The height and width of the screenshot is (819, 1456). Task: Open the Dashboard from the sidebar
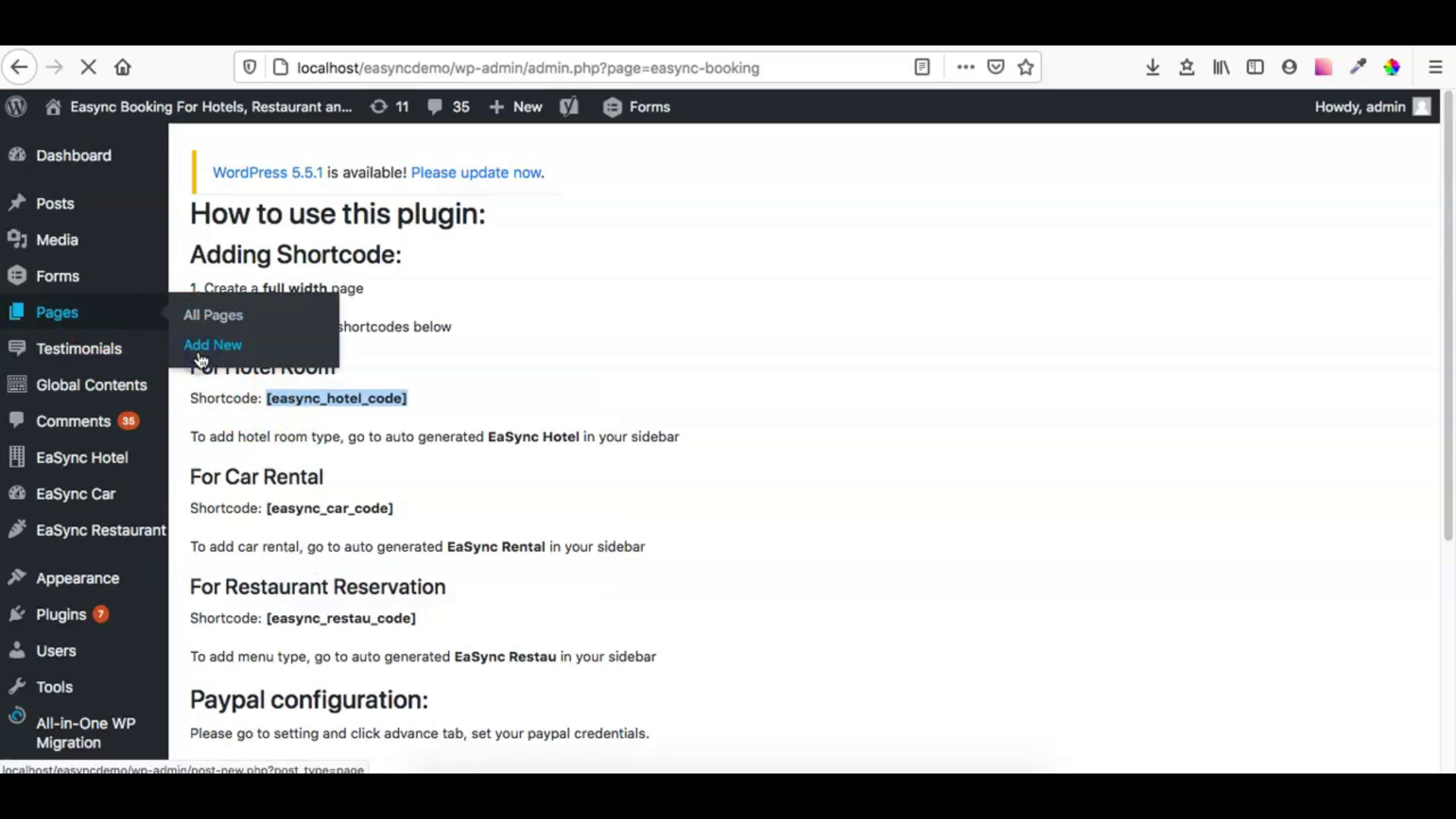coord(73,155)
